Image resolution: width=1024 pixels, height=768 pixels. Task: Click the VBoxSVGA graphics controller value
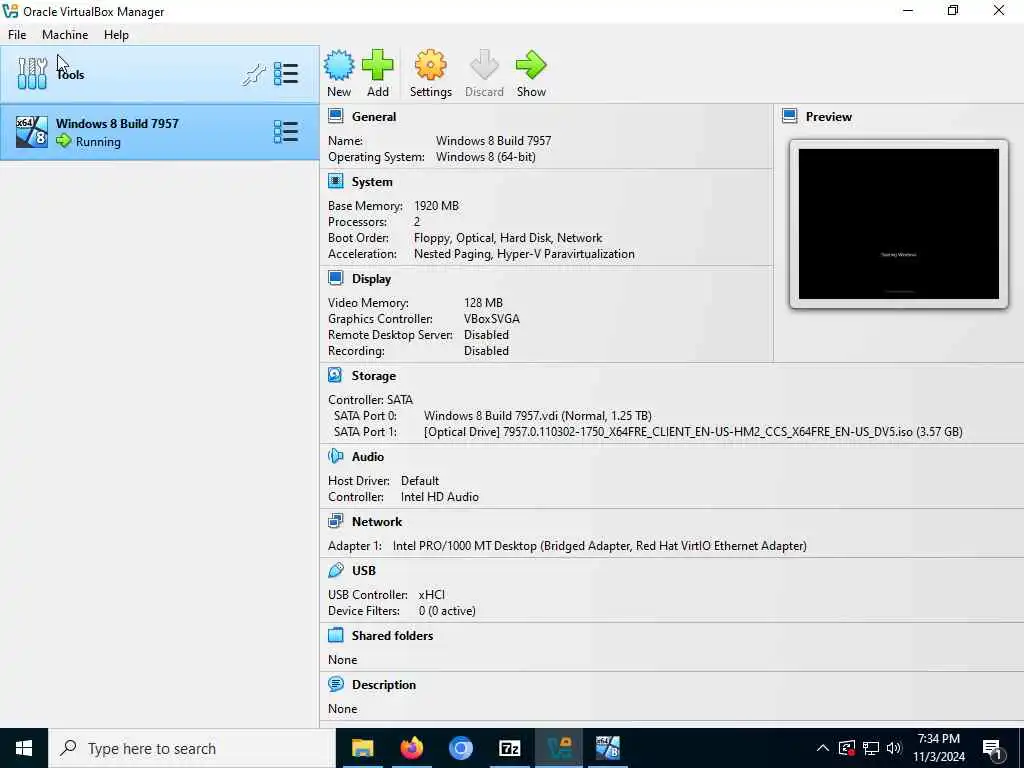point(492,319)
